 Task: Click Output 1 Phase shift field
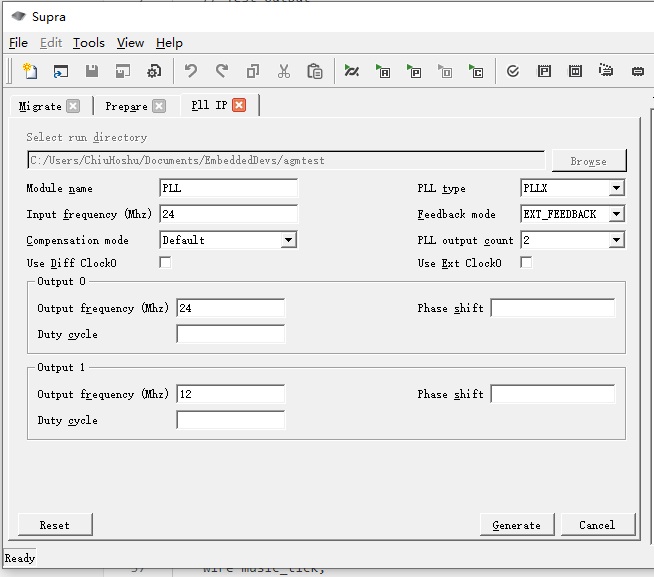coord(553,394)
